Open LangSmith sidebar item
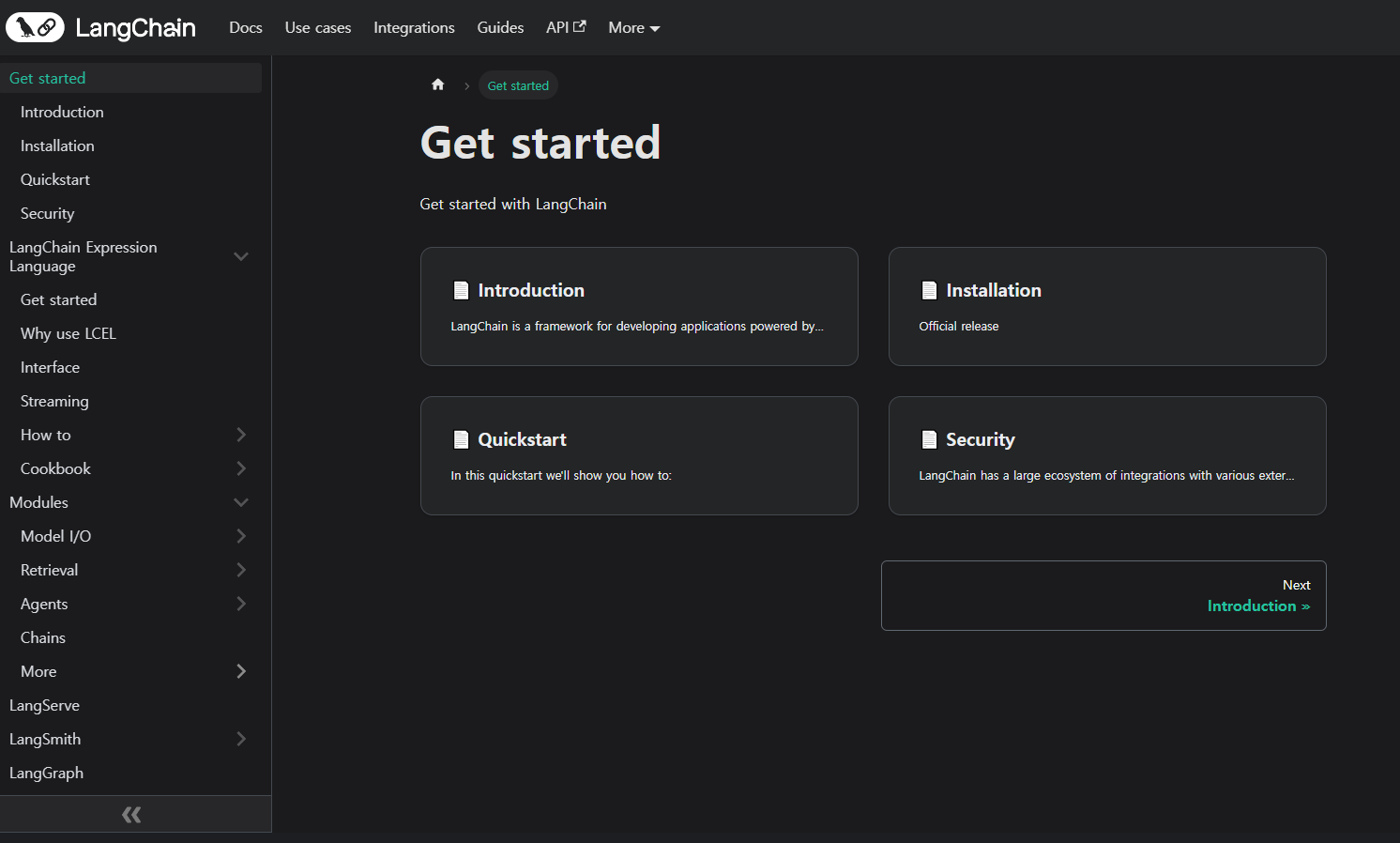 pos(45,739)
